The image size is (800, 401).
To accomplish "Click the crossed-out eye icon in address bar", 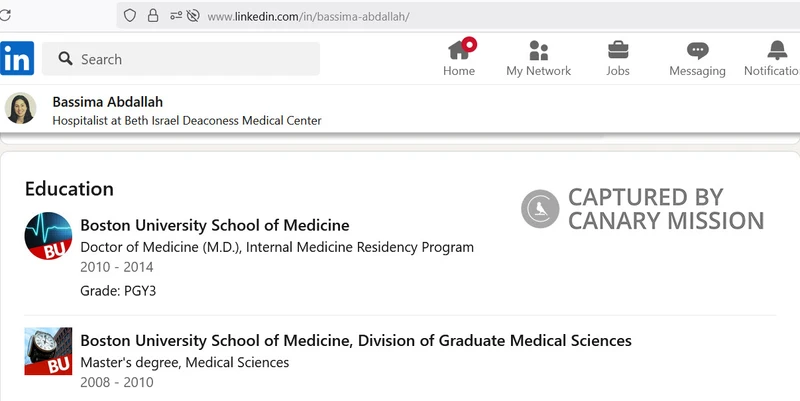I will pos(194,15).
